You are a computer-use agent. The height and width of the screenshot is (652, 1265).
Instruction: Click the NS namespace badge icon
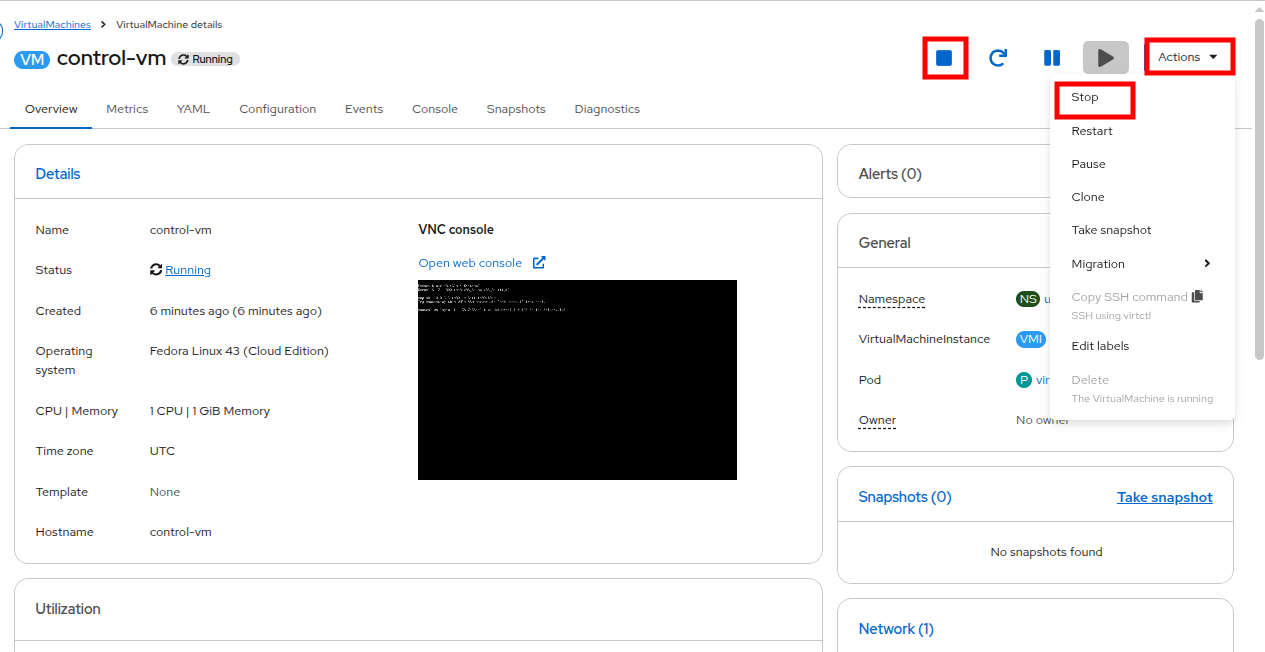[x=1027, y=298]
